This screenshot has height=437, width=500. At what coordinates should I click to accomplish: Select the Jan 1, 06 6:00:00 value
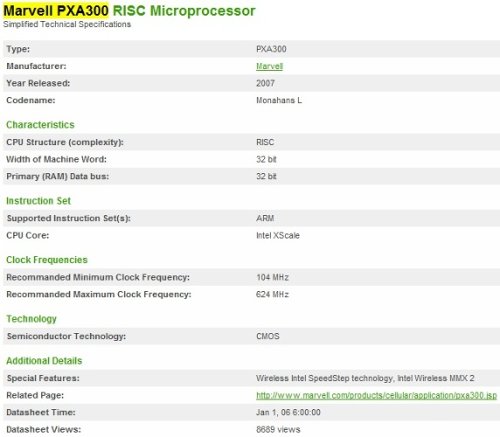pyautogui.click(x=288, y=412)
